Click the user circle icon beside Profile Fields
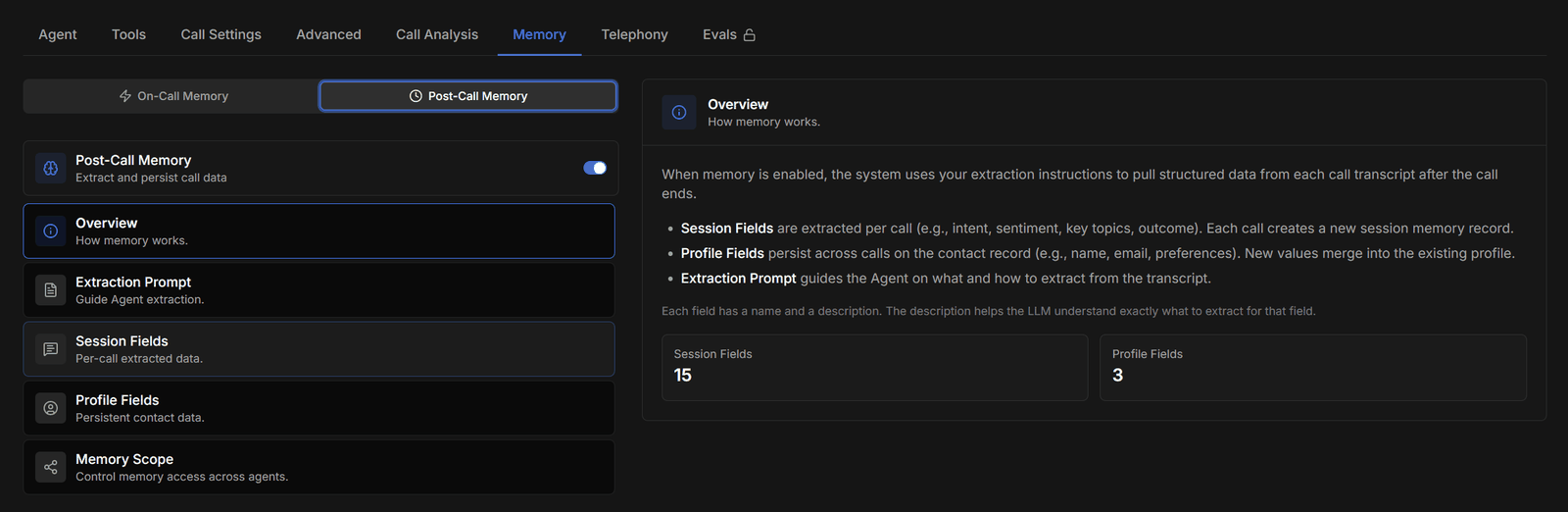Screen dimensions: 1568x512 [51, 408]
